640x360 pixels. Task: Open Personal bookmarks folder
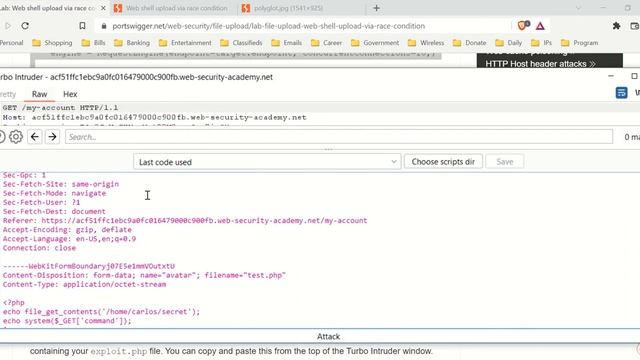11,43
